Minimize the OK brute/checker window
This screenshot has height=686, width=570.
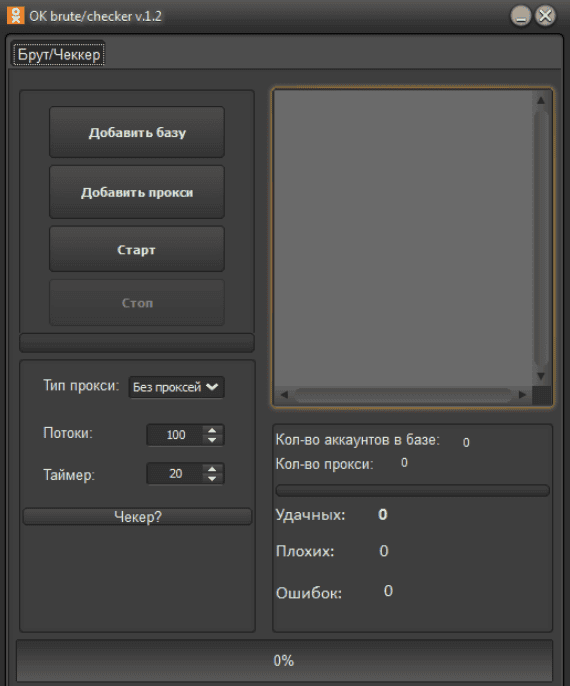coord(521,17)
